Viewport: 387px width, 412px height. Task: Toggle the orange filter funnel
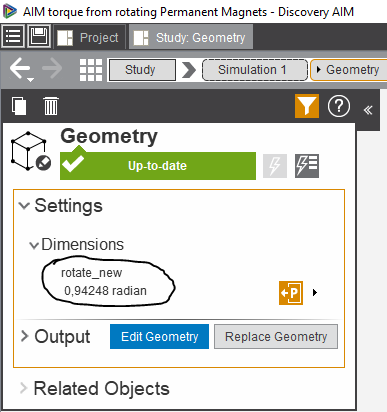(307, 106)
